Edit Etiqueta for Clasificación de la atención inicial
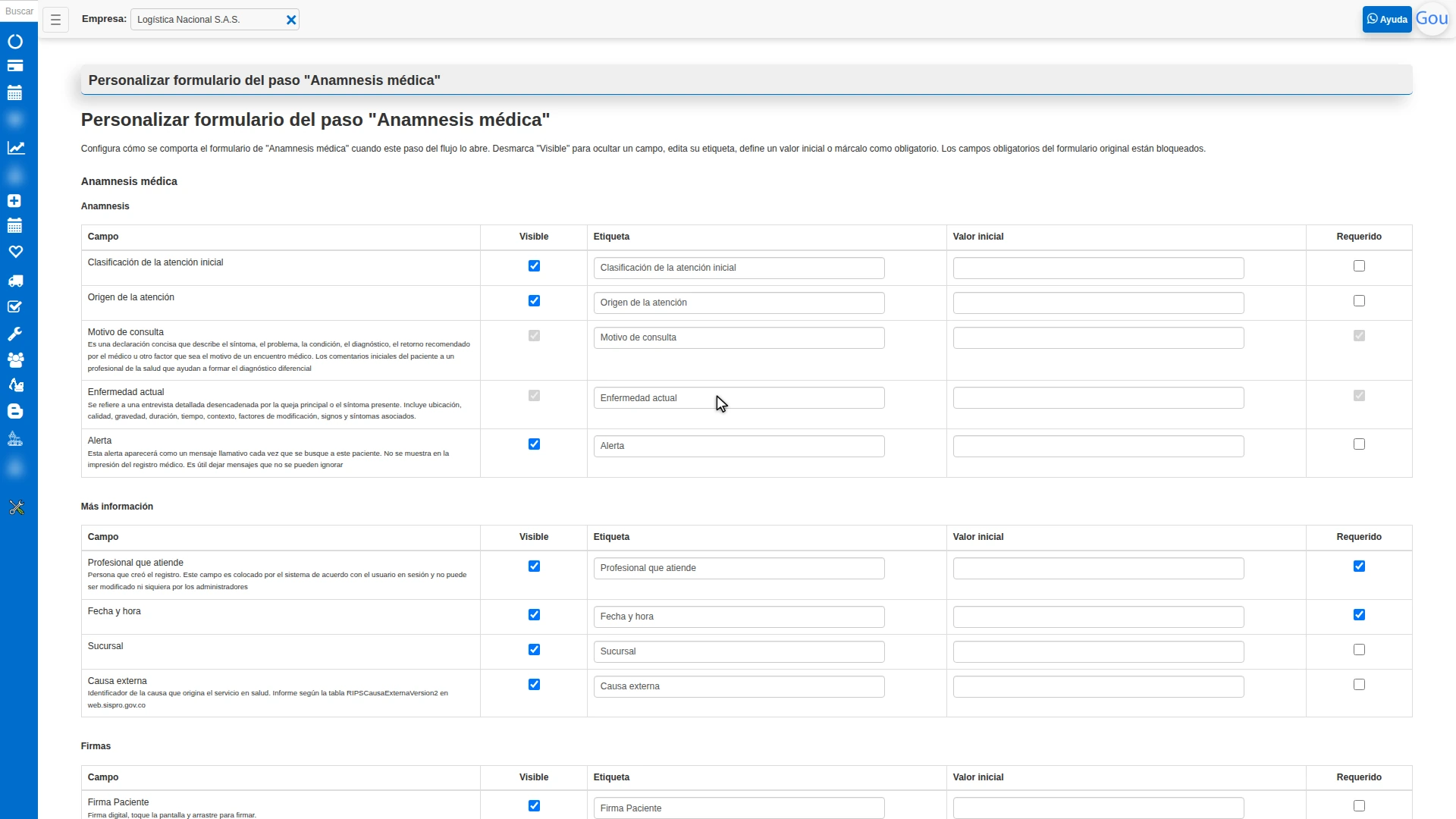The width and height of the screenshot is (1456, 819). [x=739, y=268]
